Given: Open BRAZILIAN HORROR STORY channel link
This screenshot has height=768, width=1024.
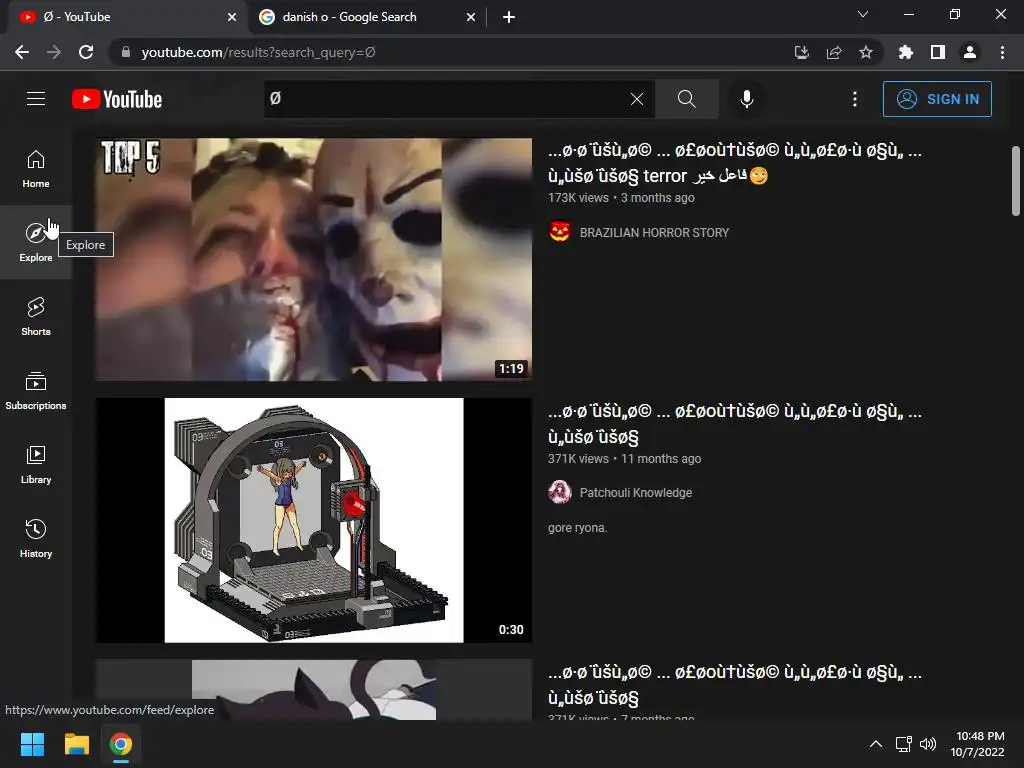Looking at the screenshot, I should point(654,232).
